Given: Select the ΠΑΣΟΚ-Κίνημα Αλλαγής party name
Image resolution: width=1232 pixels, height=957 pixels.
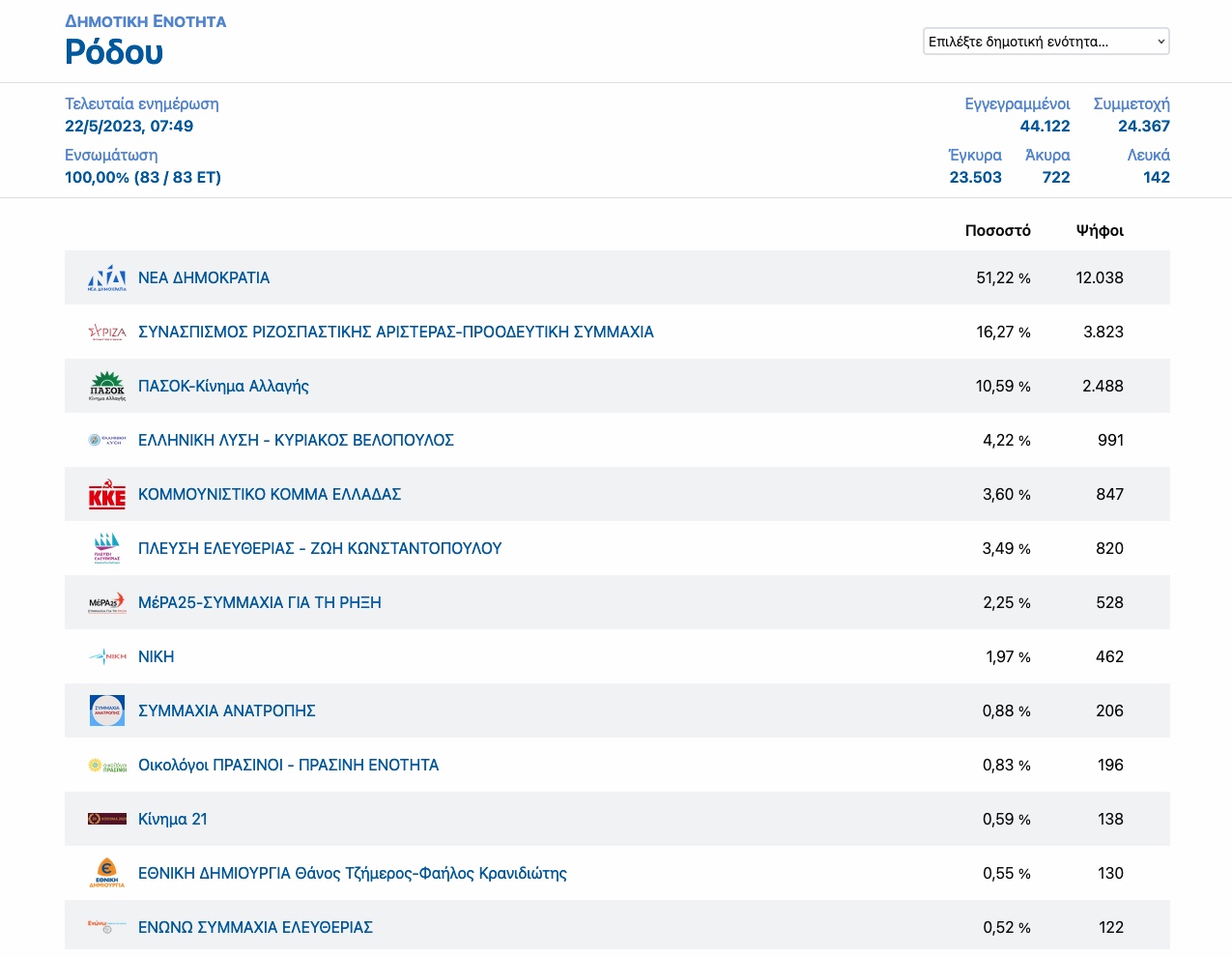Looking at the screenshot, I should click(x=223, y=386).
